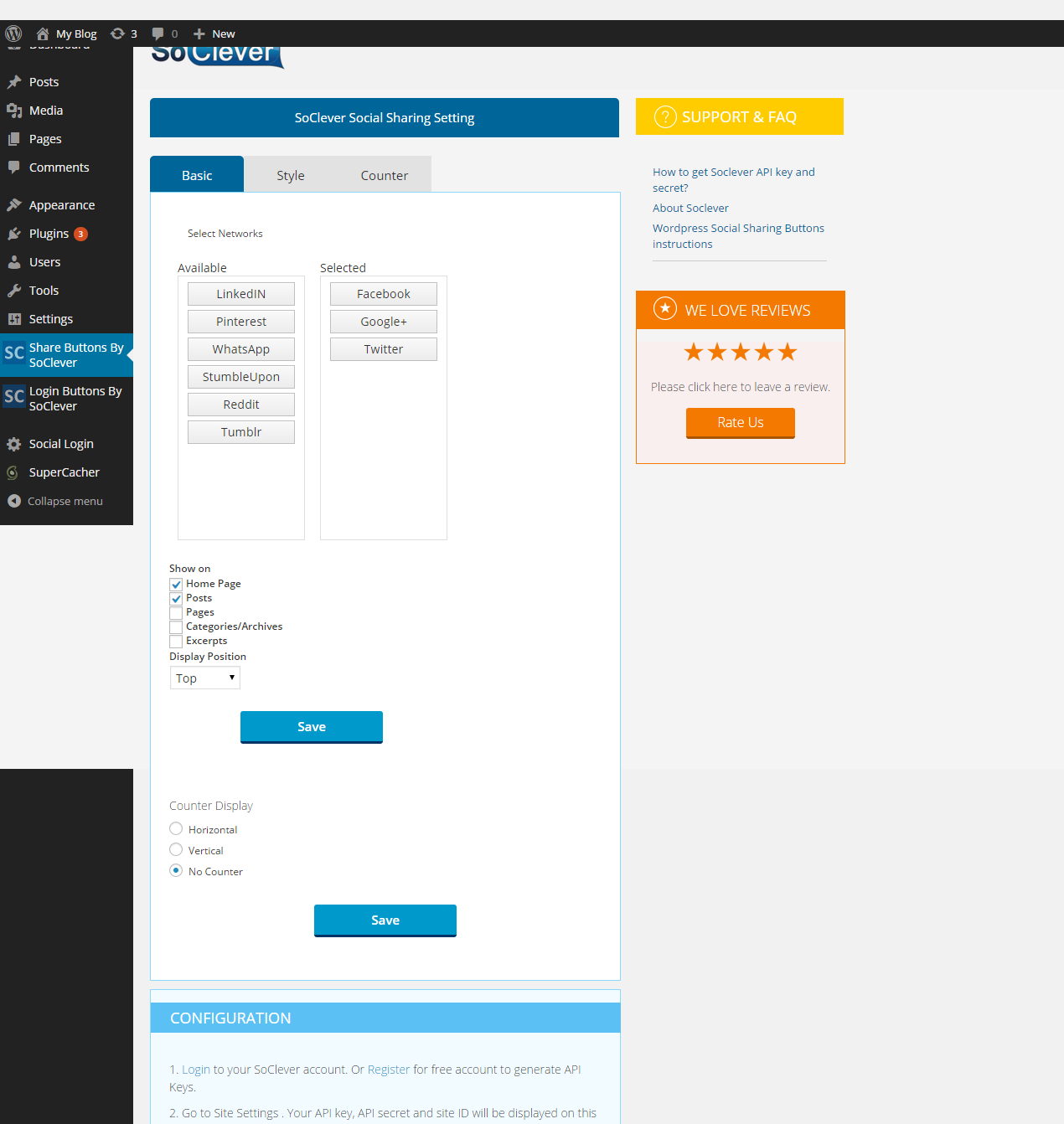Uncheck the Posts checkbox under Show on
Image resolution: width=1064 pixels, height=1124 pixels.
[x=176, y=599]
